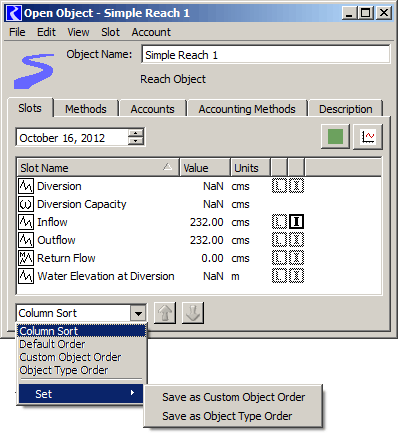
Task: Click the Return Flow multi-slot icon
Action: (x=26, y=258)
